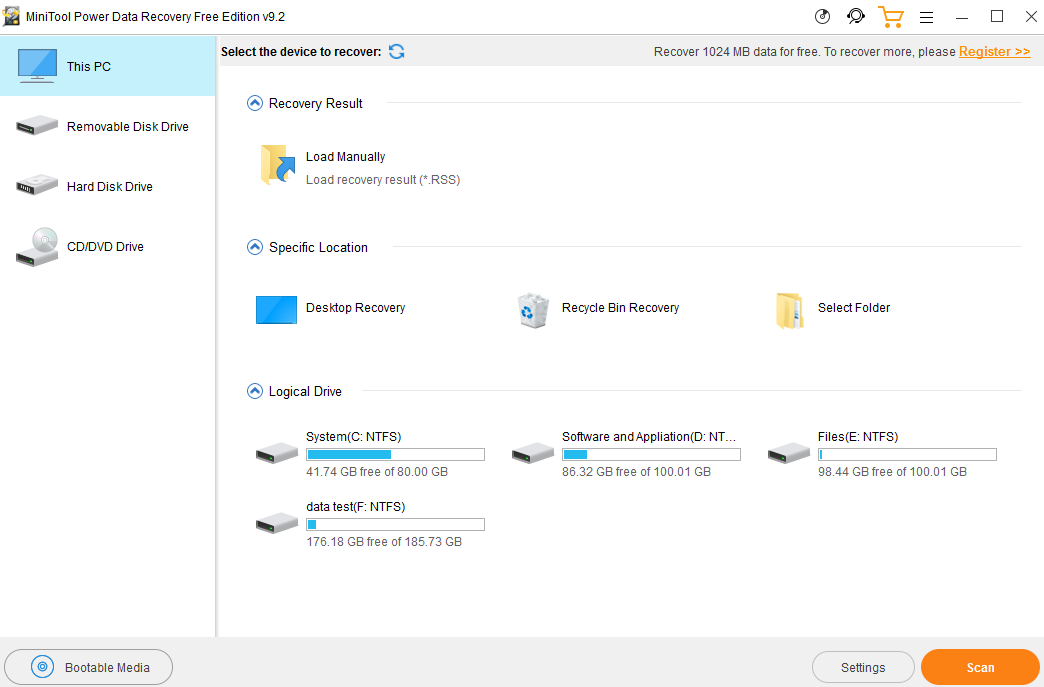Image resolution: width=1044 pixels, height=687 pixels.
Task: Click the Software and Appliation D drive icon
Action: (x=533, y=453)
